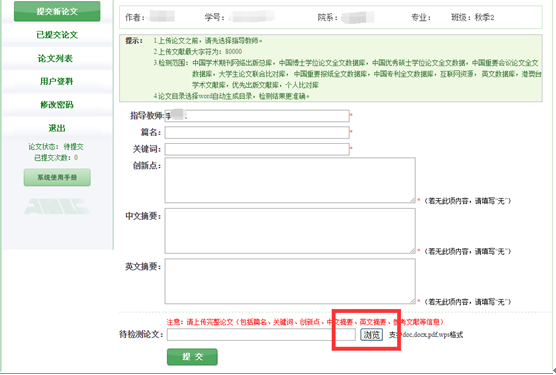Viewport: 556px width, 375px height.
Task: Open 论文列表 in sidebar
Action: [56, 58]
